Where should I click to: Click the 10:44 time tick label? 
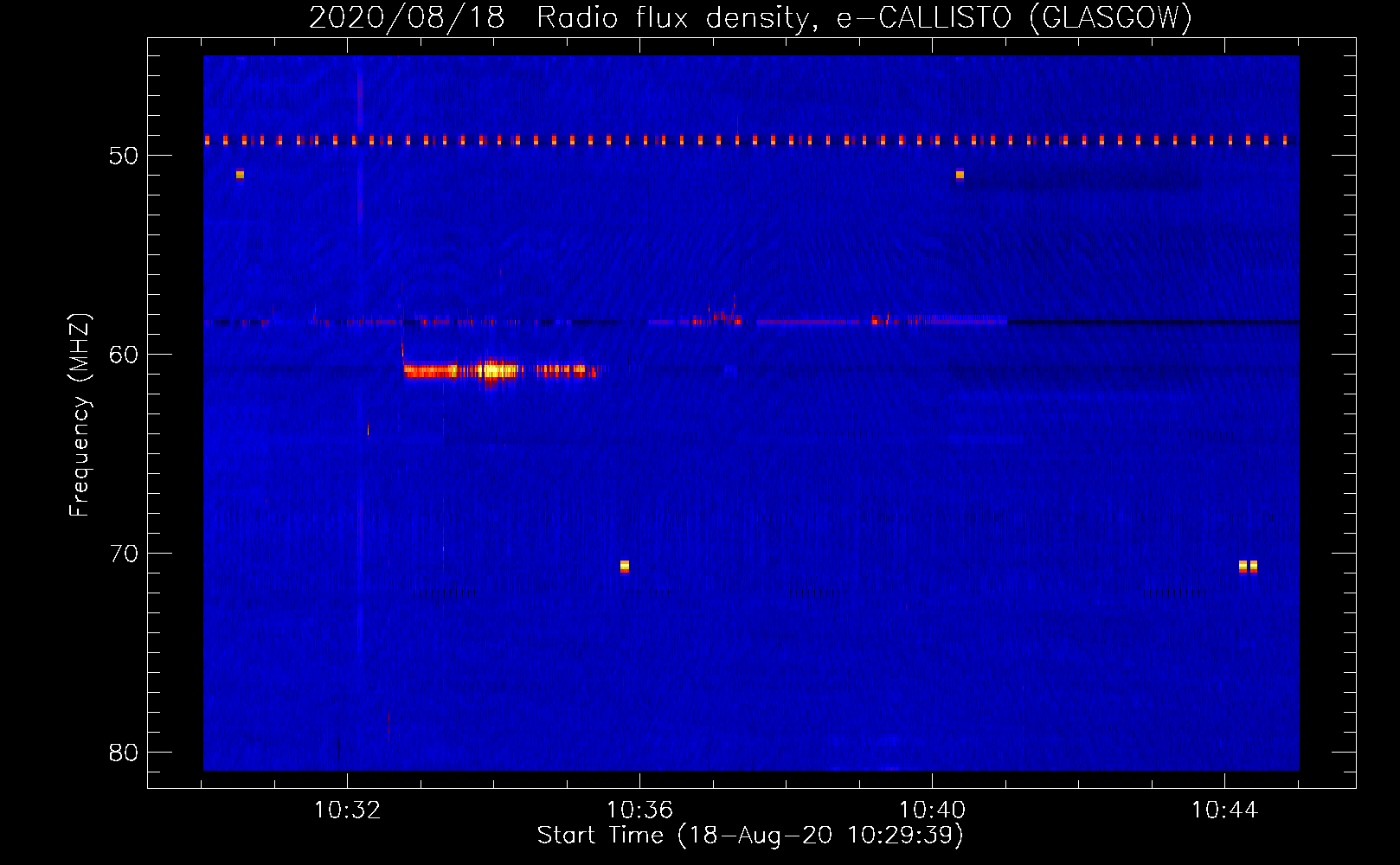(1224, 811)
